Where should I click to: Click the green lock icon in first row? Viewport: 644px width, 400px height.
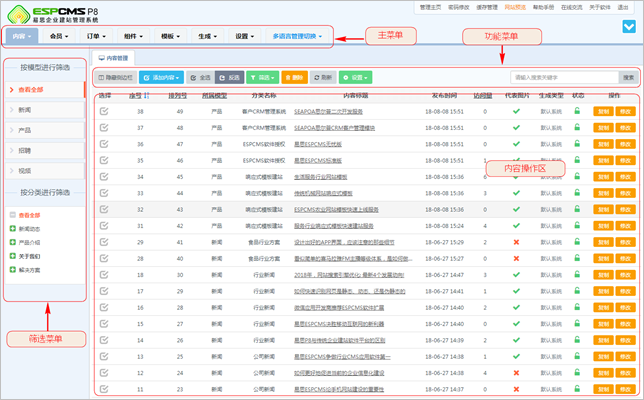pyautogui.click(x=576, y=112)
